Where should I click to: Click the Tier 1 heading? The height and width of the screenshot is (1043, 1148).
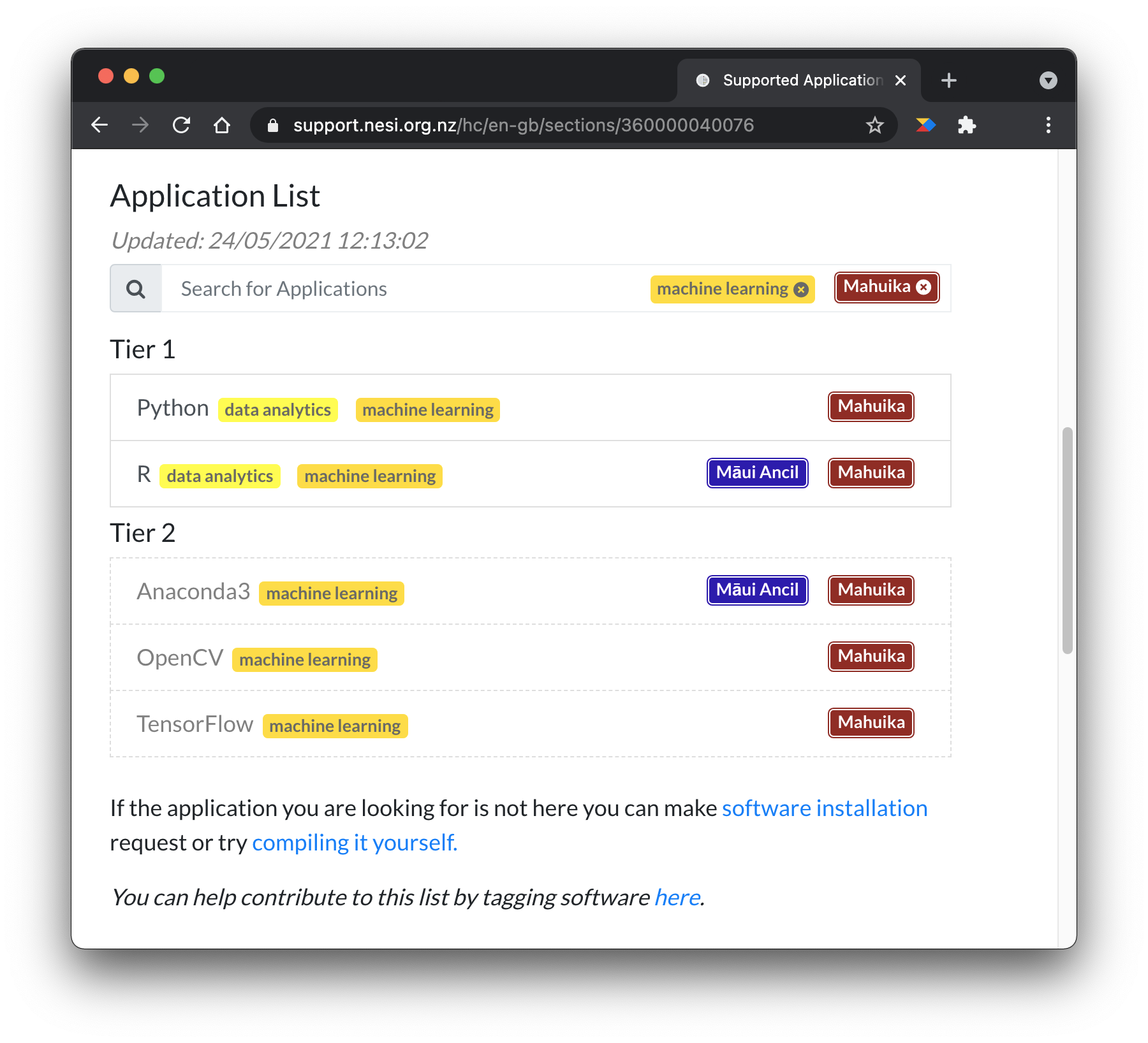(142, 349)
